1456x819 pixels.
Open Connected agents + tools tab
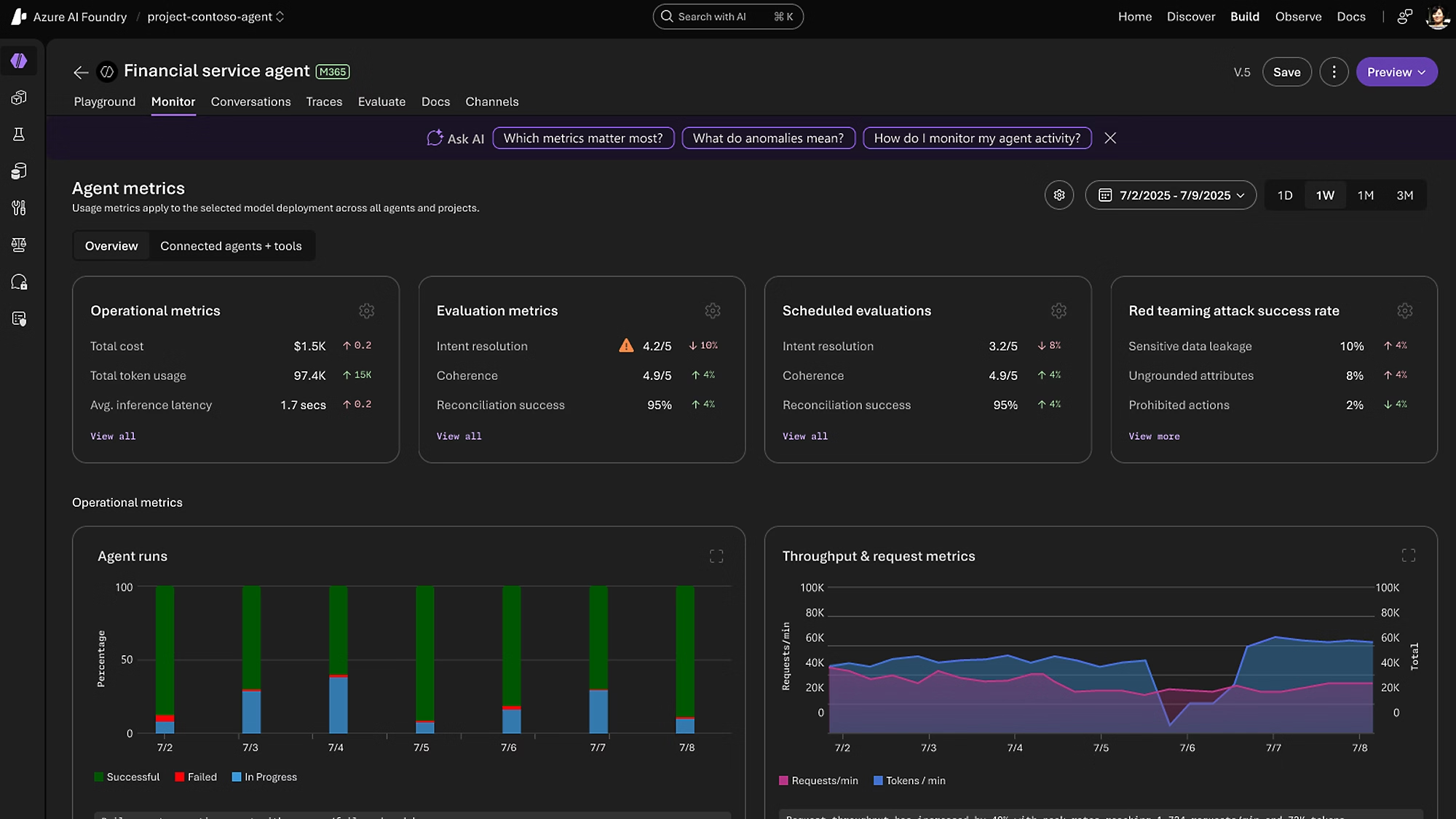coord(231,246)
